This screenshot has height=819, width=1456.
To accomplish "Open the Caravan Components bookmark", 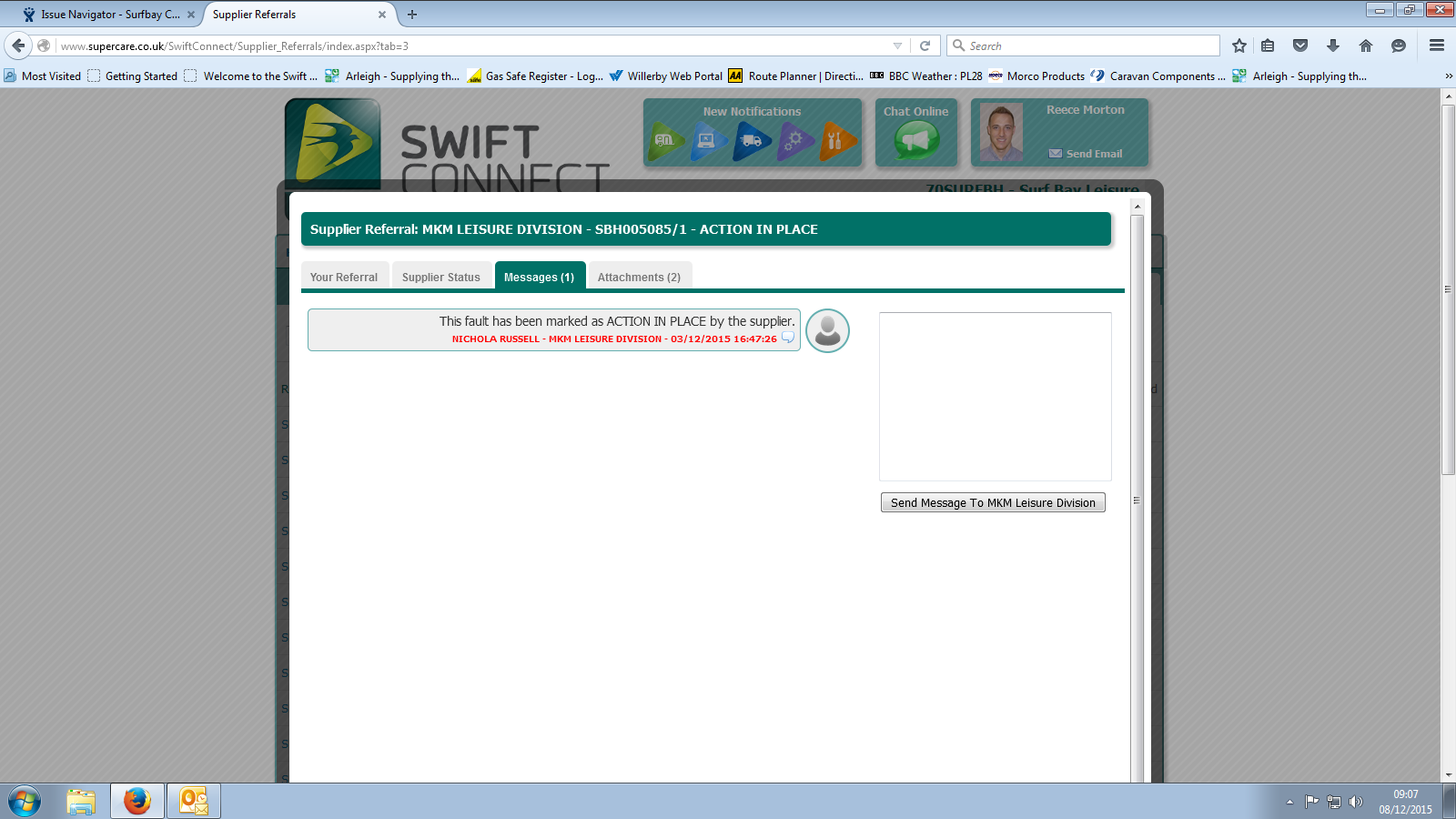I will [1158, 76].
